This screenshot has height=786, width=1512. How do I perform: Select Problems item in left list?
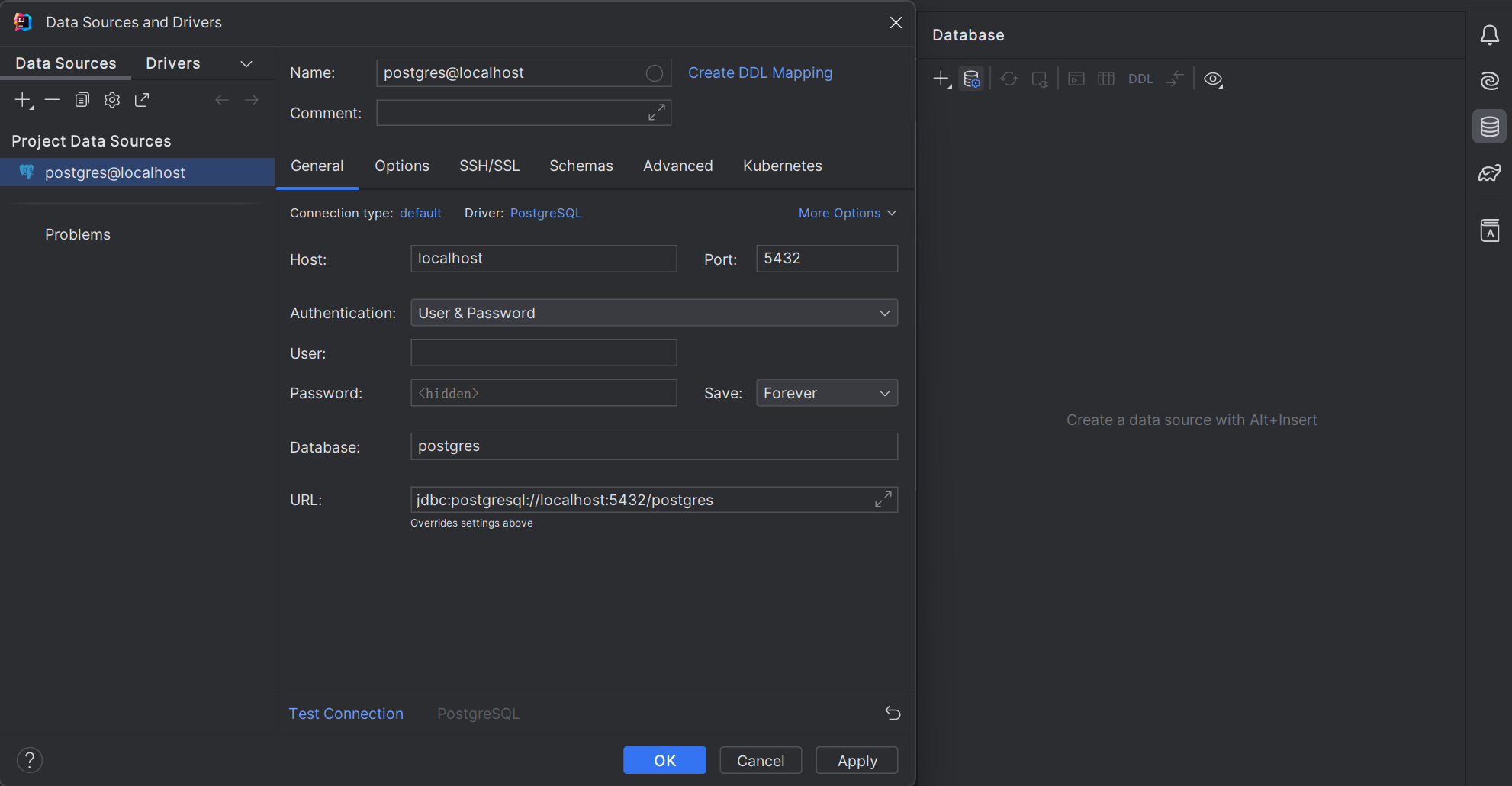[x=78, y=234]
